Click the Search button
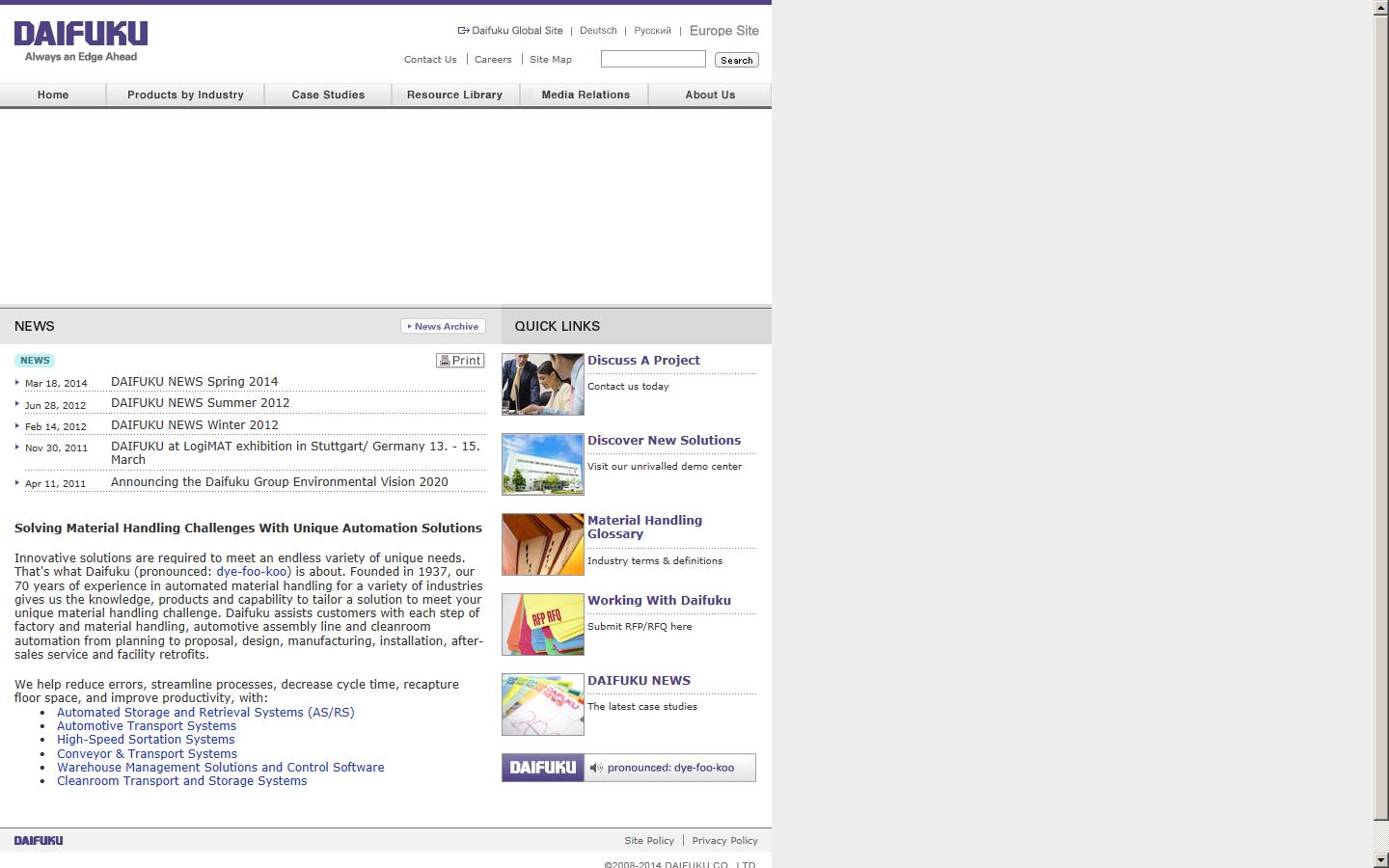This screenshot has height=868, width=1389. tap(736, 59)
